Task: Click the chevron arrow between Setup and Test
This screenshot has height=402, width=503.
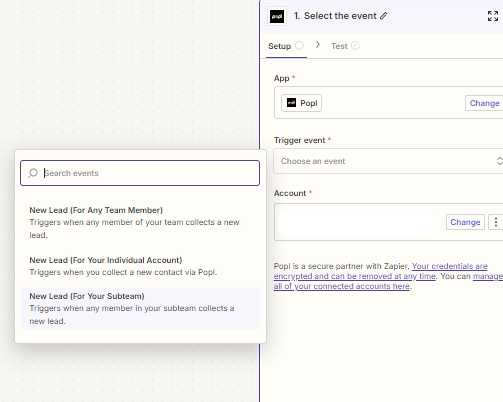Action: click(318, 45)
